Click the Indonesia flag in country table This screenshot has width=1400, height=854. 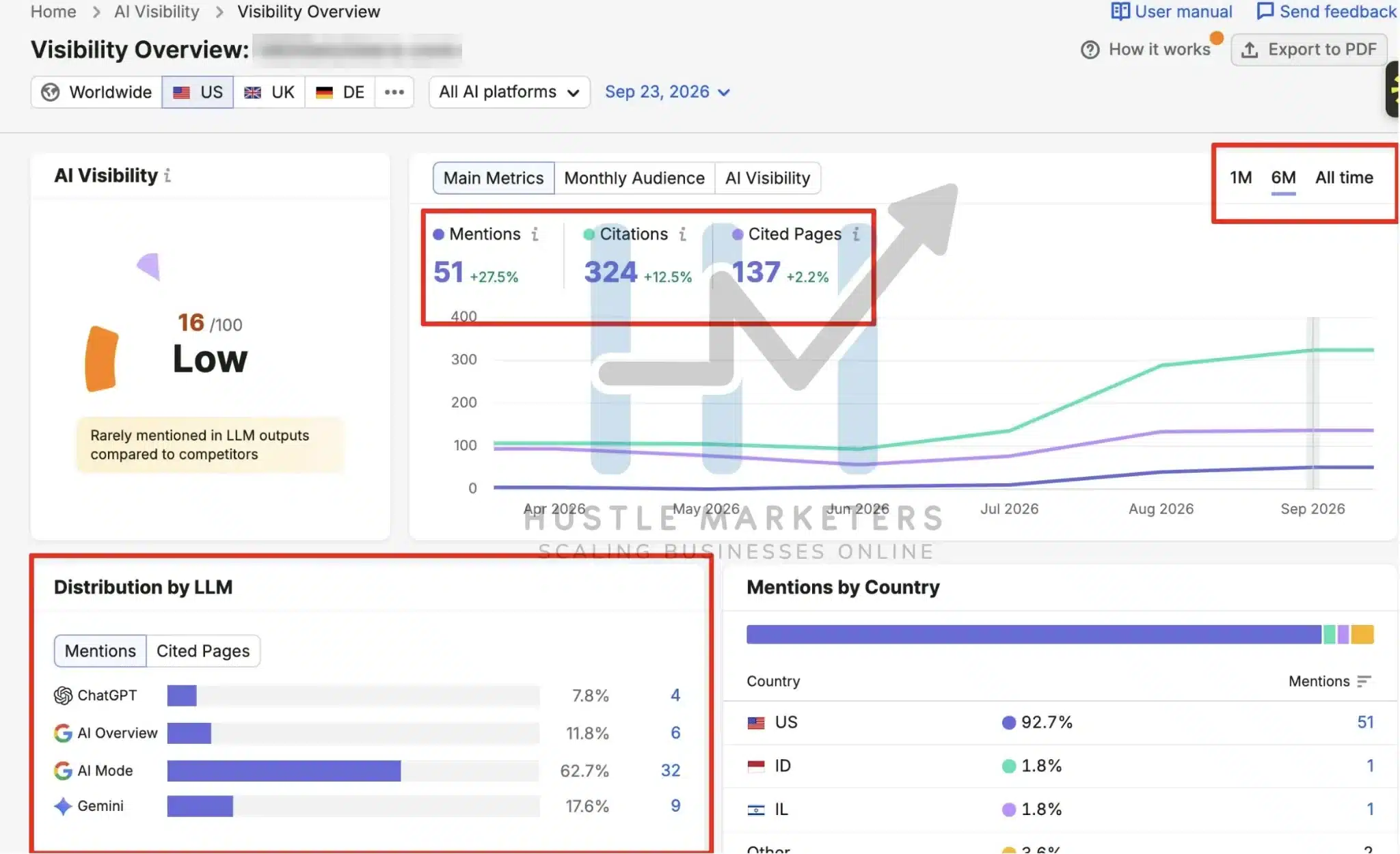(x=756, y=766)
